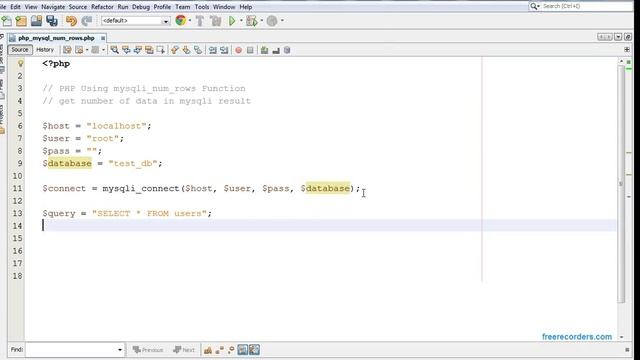Screen dimensions: 640x360
Task: Click the Redo arrow icon
Action: (x=87, y=21)
